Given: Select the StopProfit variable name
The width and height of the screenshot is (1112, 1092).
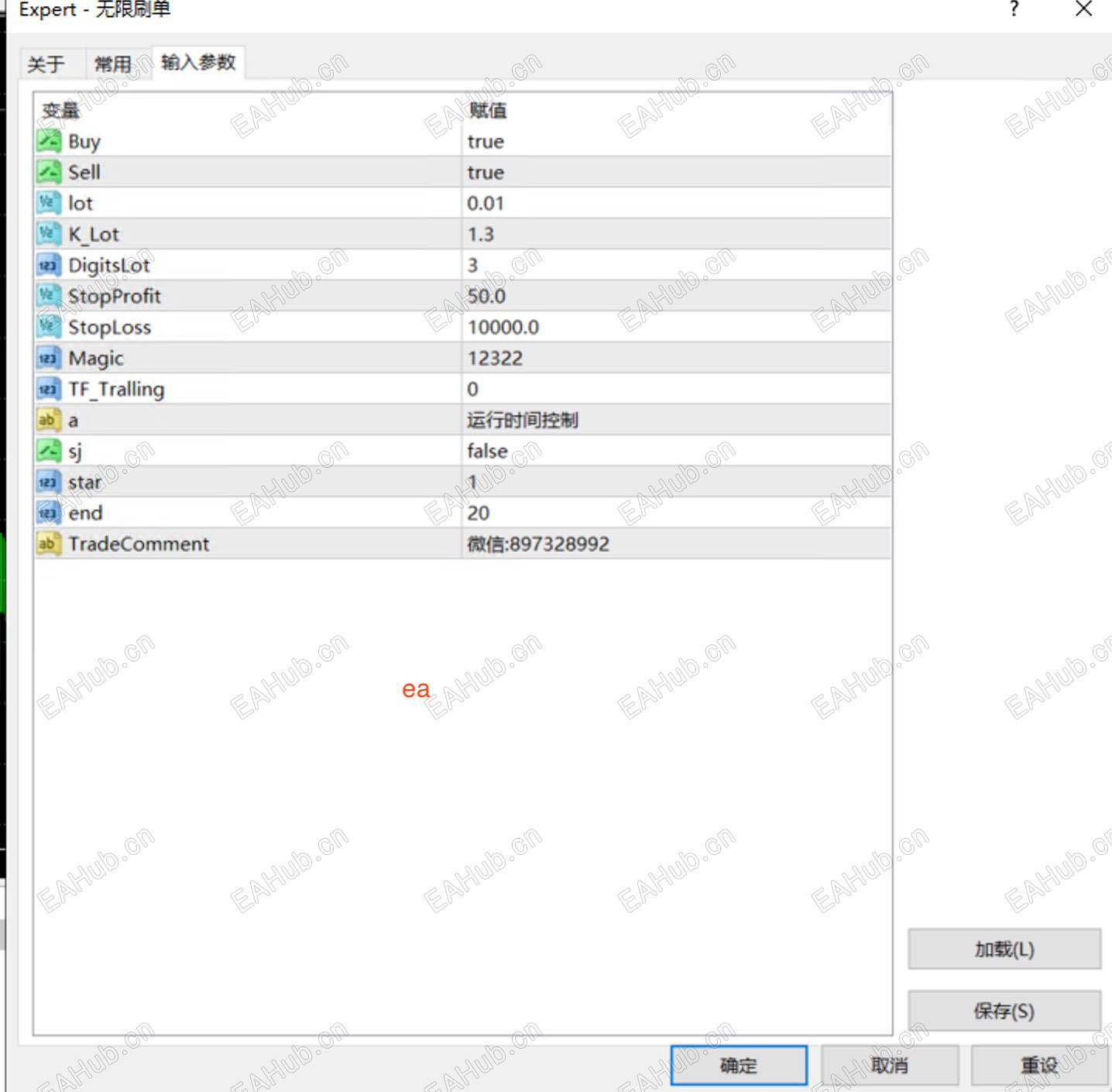Looking at the screenshot, I should point(115,297).
